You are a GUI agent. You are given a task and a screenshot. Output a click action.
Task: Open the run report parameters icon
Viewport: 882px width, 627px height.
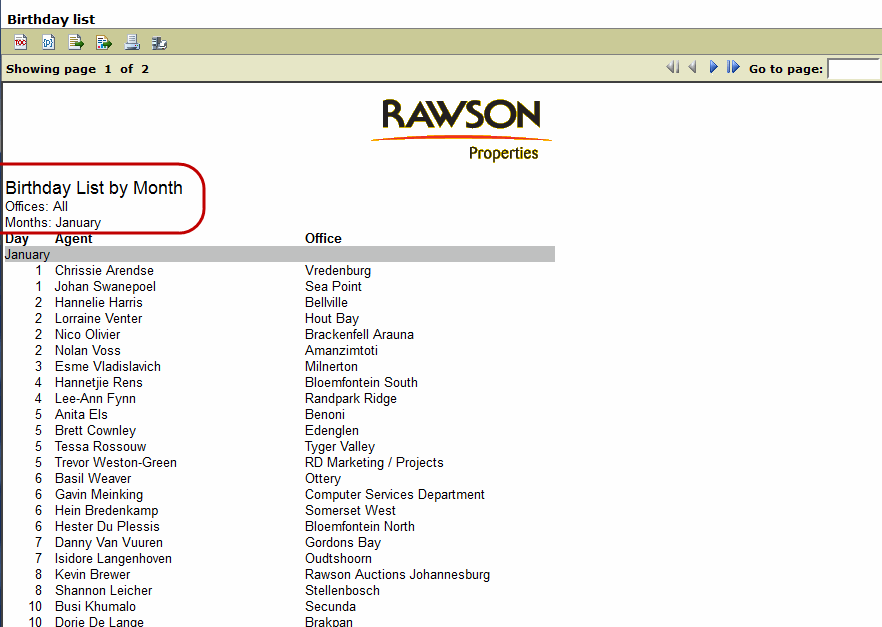[48, 42]
